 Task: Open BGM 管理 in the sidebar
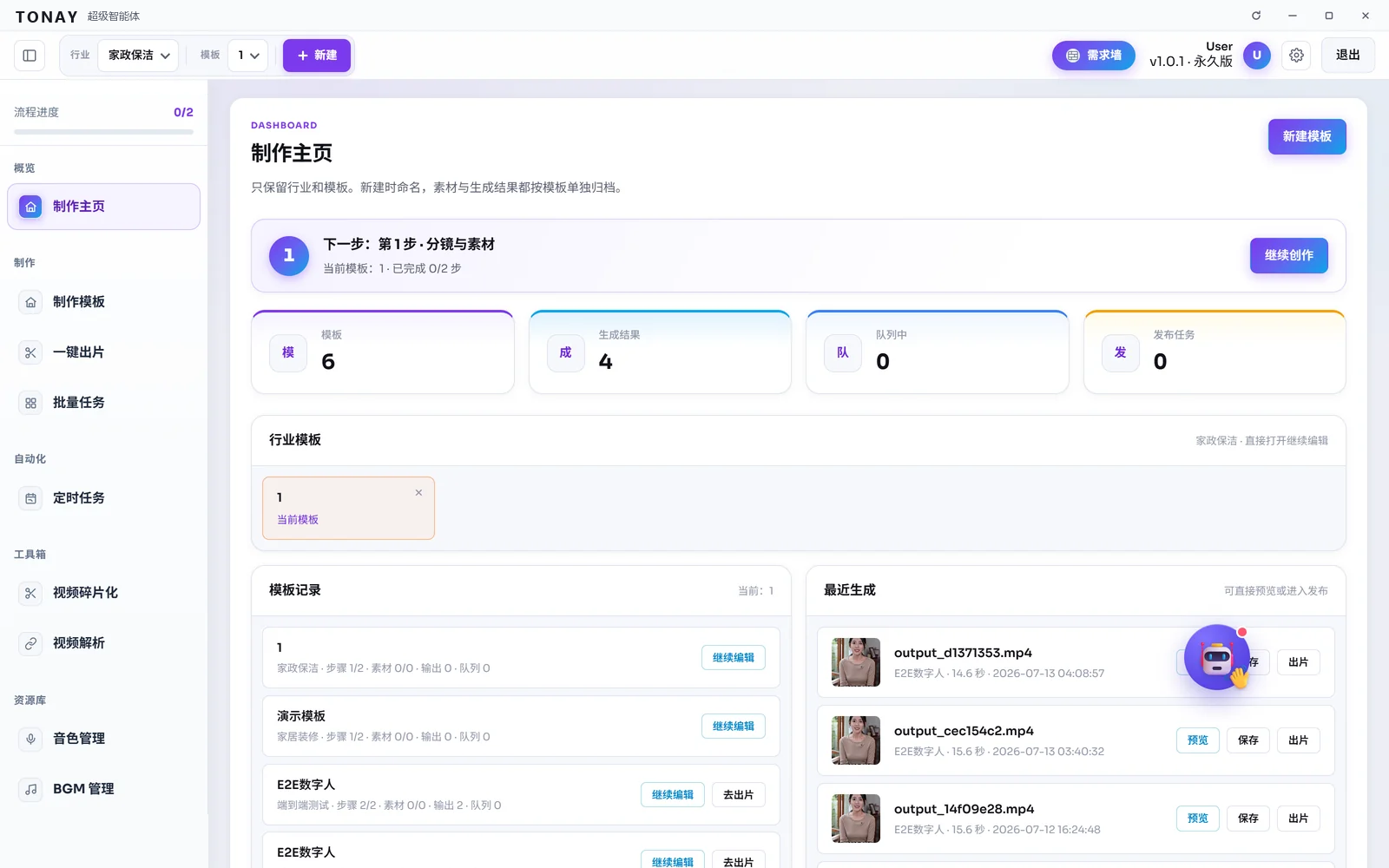tap(103, 789)
